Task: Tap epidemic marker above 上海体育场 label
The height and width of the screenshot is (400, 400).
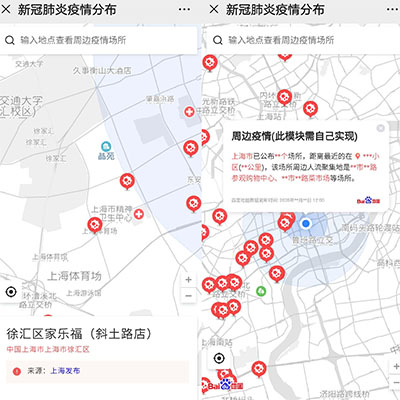Action: (95, 225)
